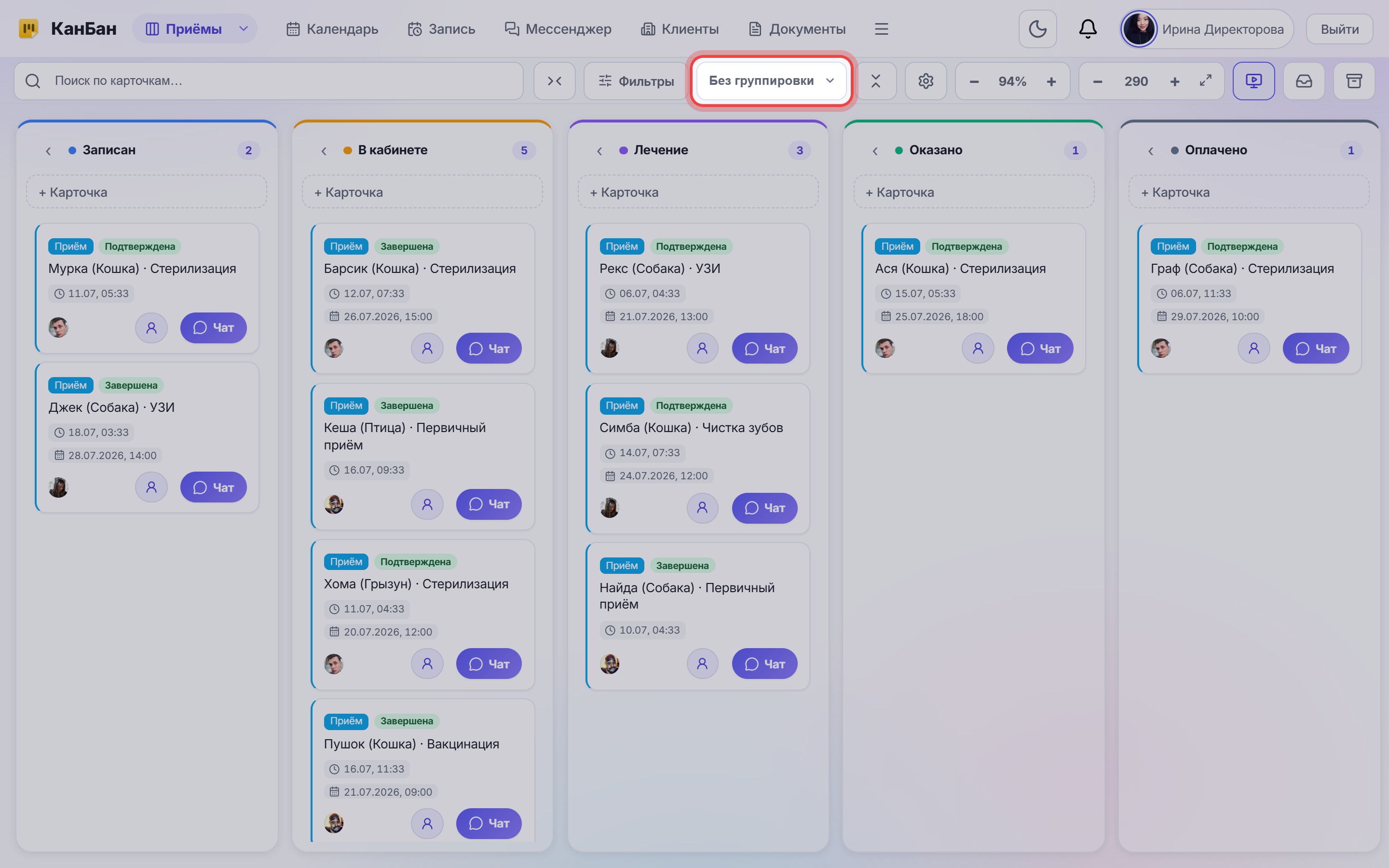The height and width of the screenshot is (868, 1389).
Task: Add card in Записан column
Action: click(147, 192)
